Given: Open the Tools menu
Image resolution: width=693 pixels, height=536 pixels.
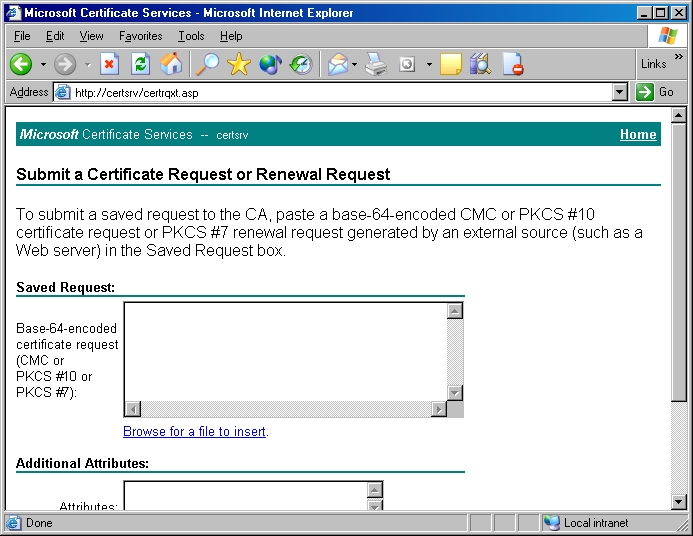Looking at the screenshot, I should coord(191,36).
